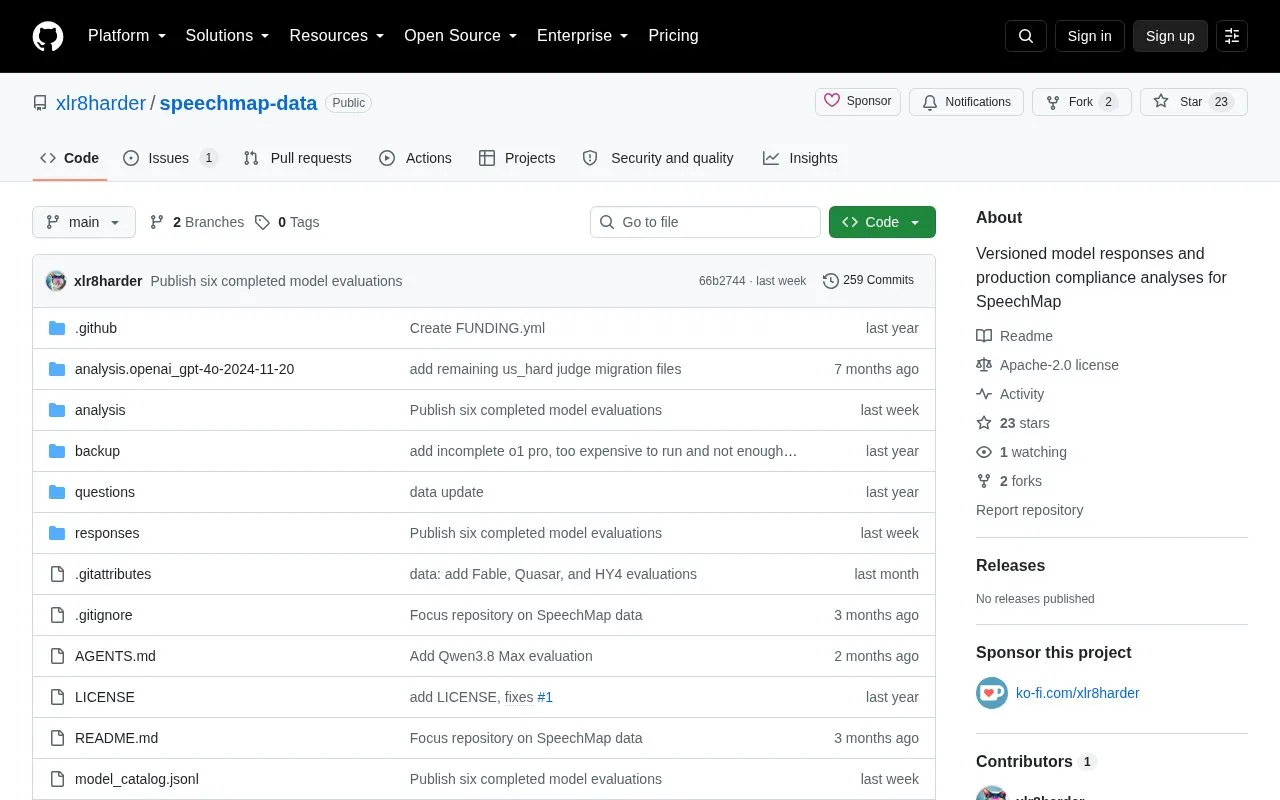This screenshot has height=800, width=1280.
Task: Click the Readme book icon
Action: (984, 336)
